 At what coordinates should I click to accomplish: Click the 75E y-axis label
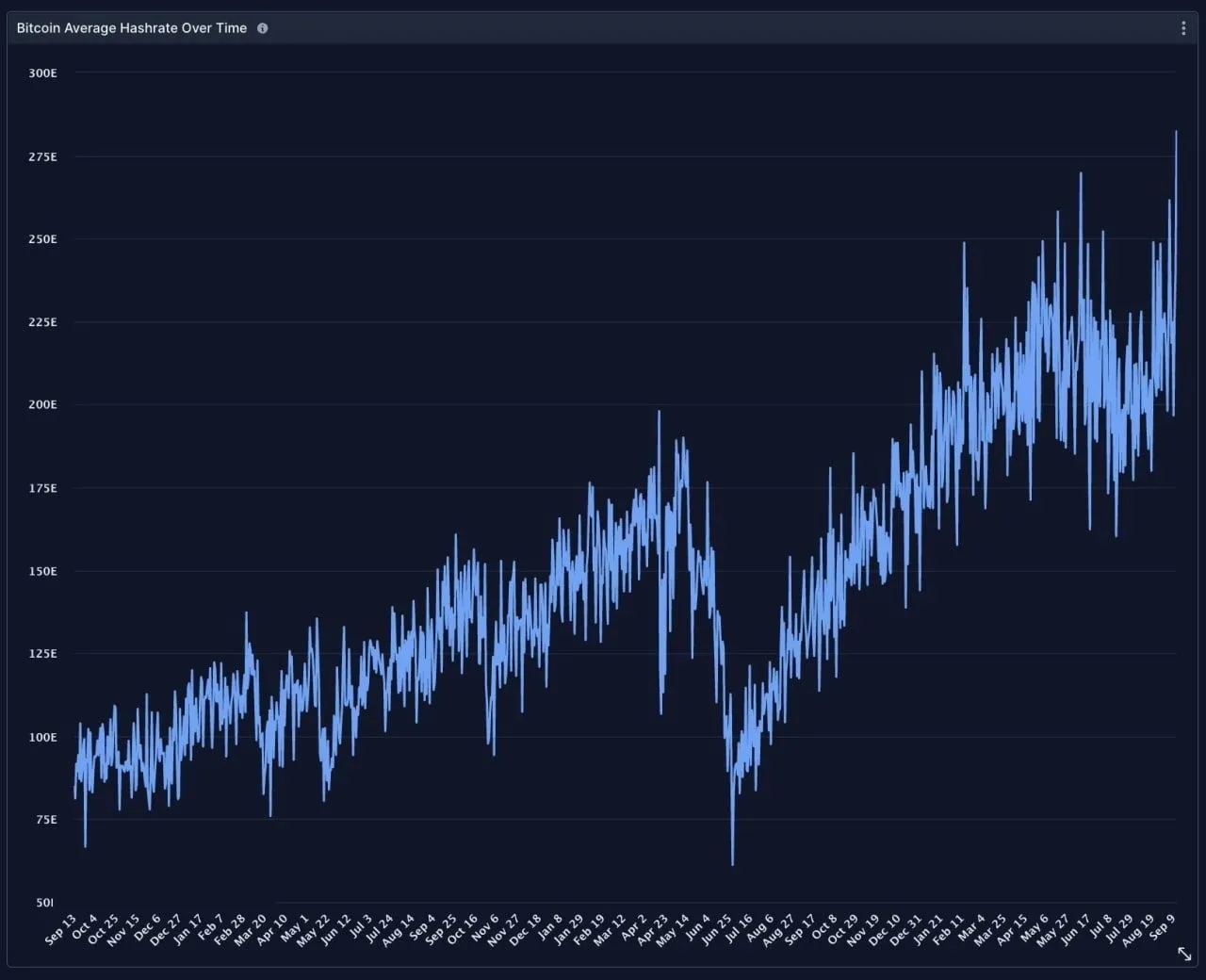point(46,820)
